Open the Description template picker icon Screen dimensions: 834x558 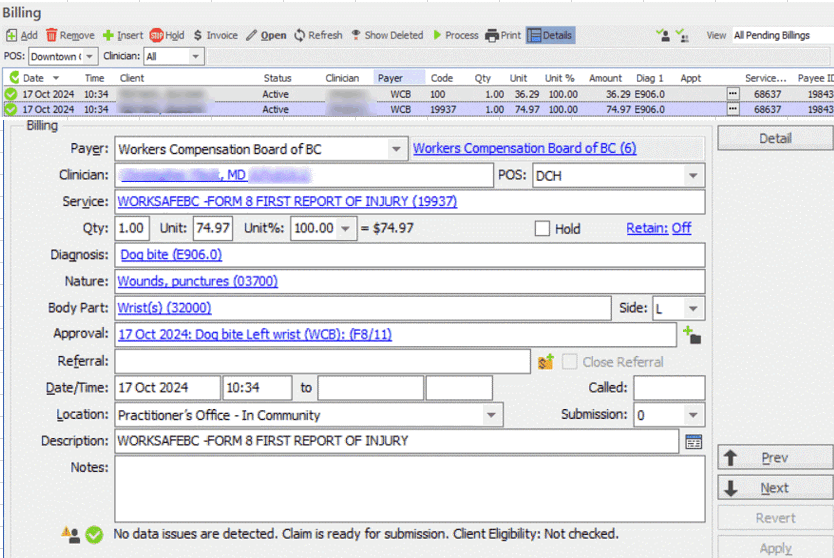(x=693, y=441)
